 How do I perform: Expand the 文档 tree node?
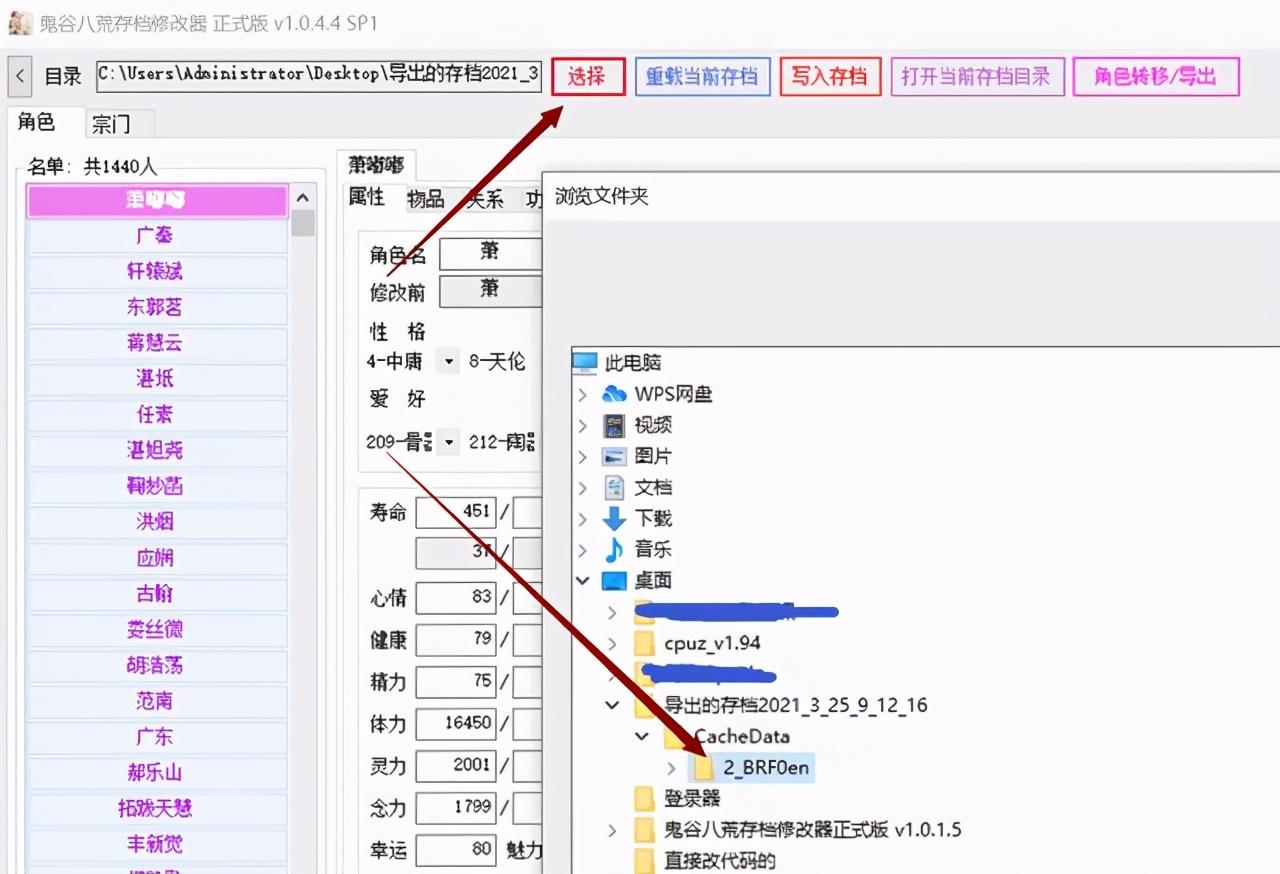[x=583, y=487]
